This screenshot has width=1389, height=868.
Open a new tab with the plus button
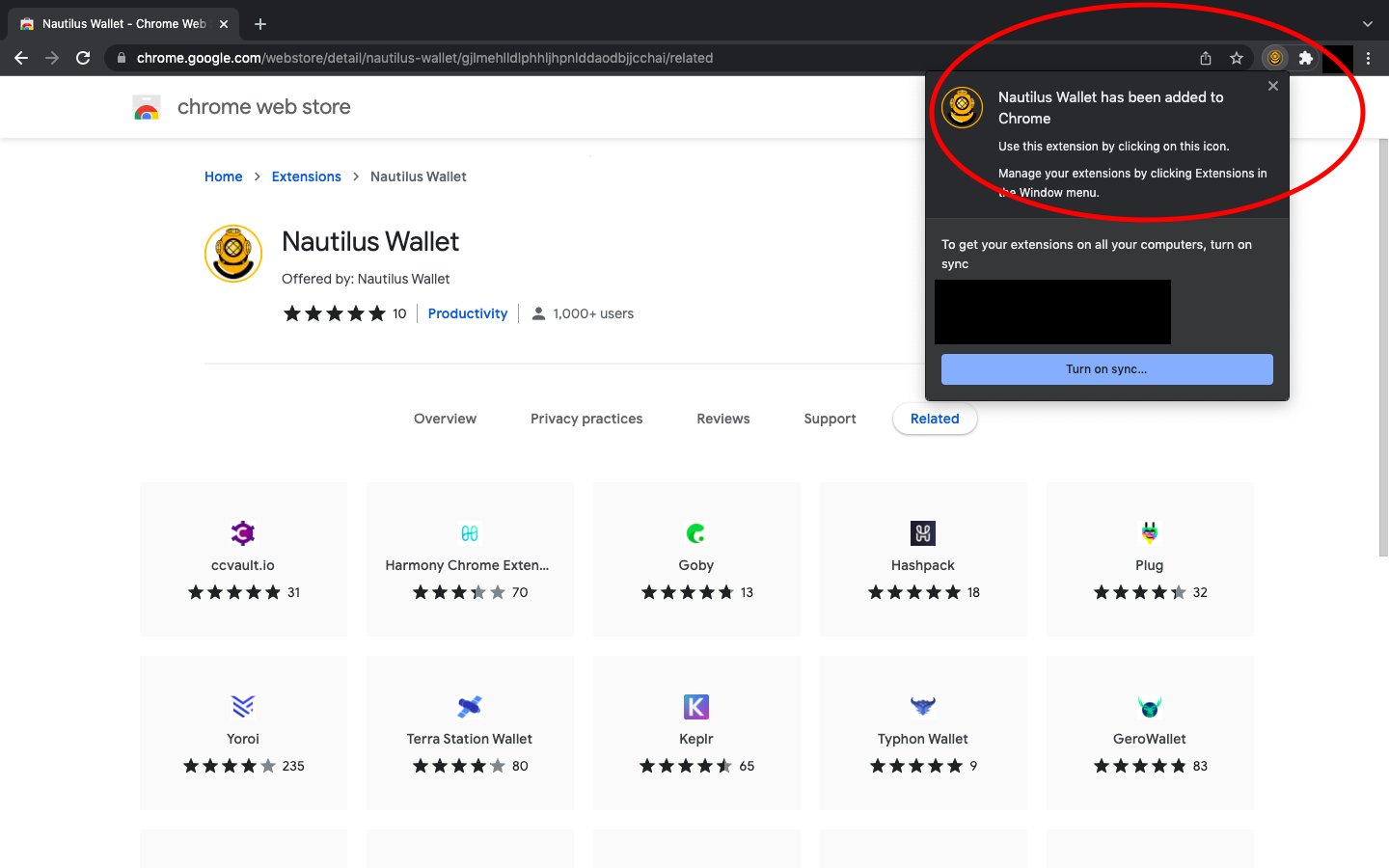pyautogui.click(x=260, y=24)
